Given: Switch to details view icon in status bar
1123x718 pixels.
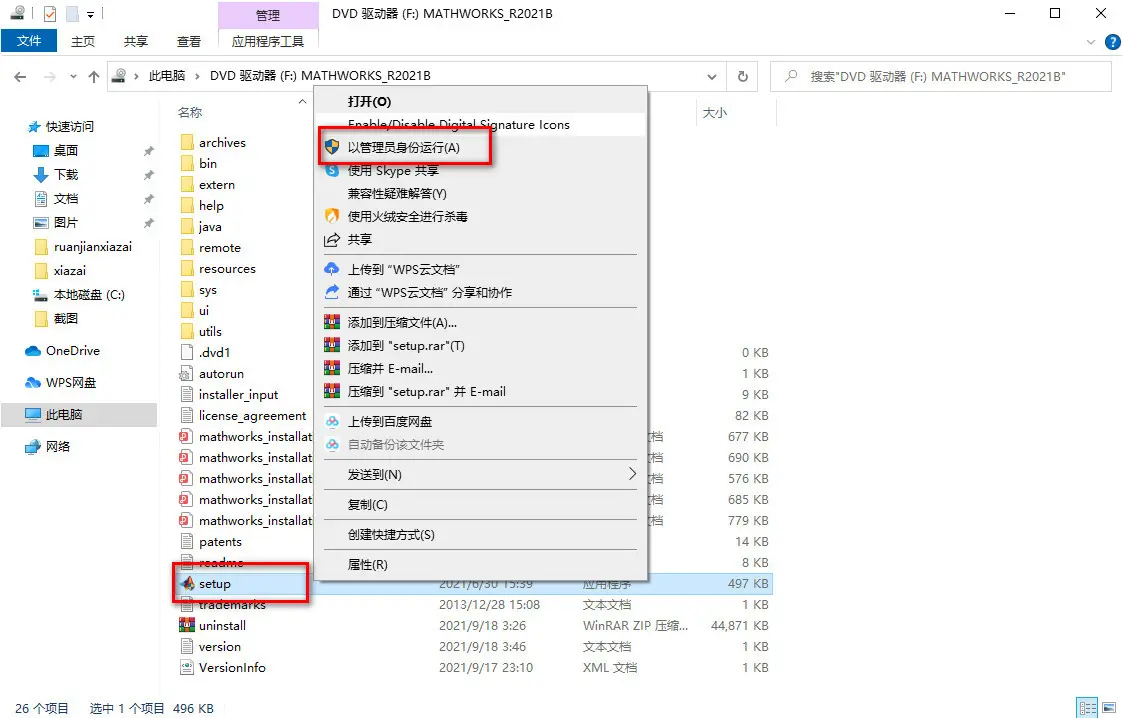Looking at the screenshot, I should point(1088,708).
